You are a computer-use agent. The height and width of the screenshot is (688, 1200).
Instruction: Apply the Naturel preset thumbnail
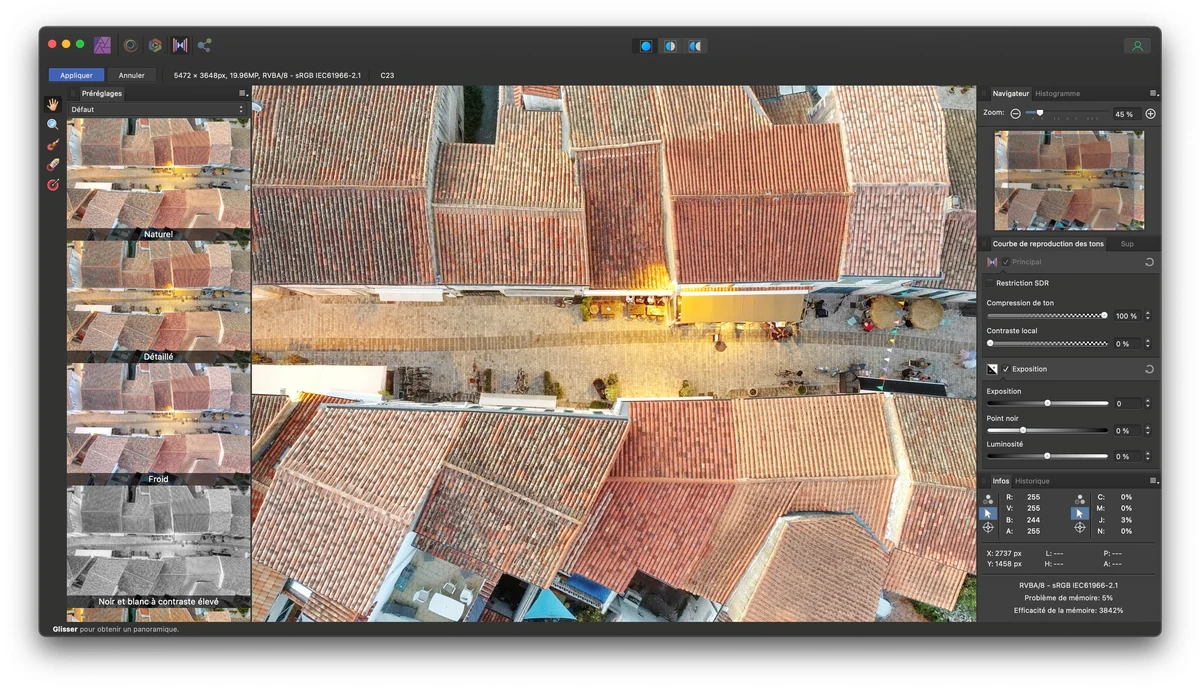[x=158, y=179]
